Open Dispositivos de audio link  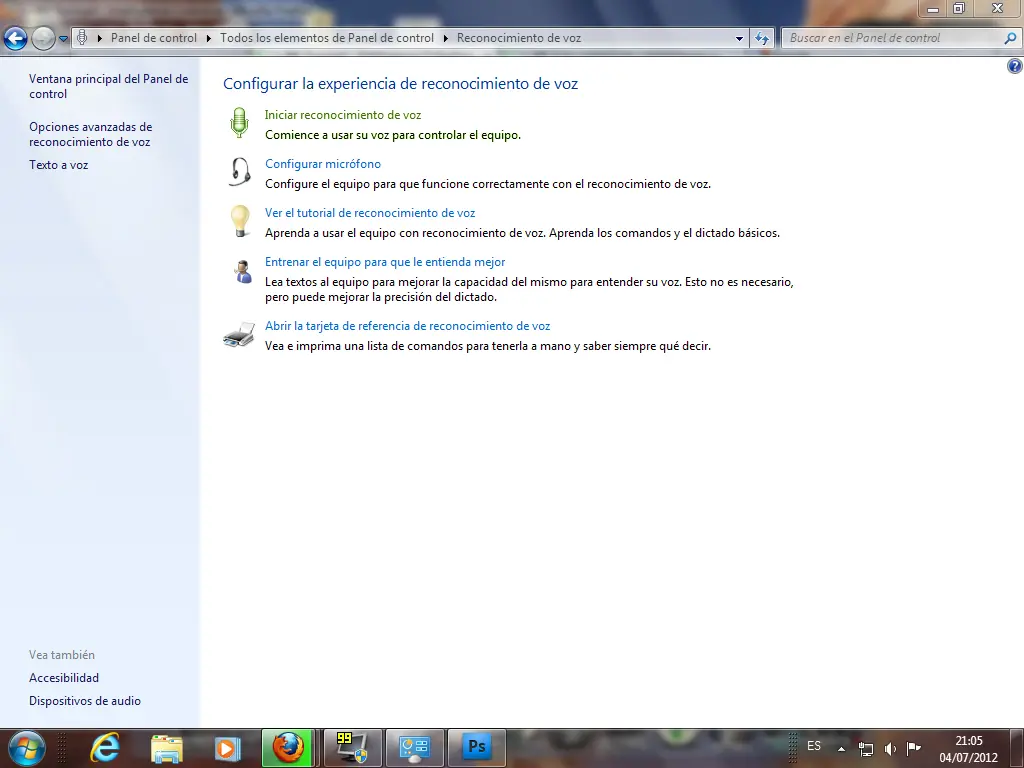click(85, 701)
